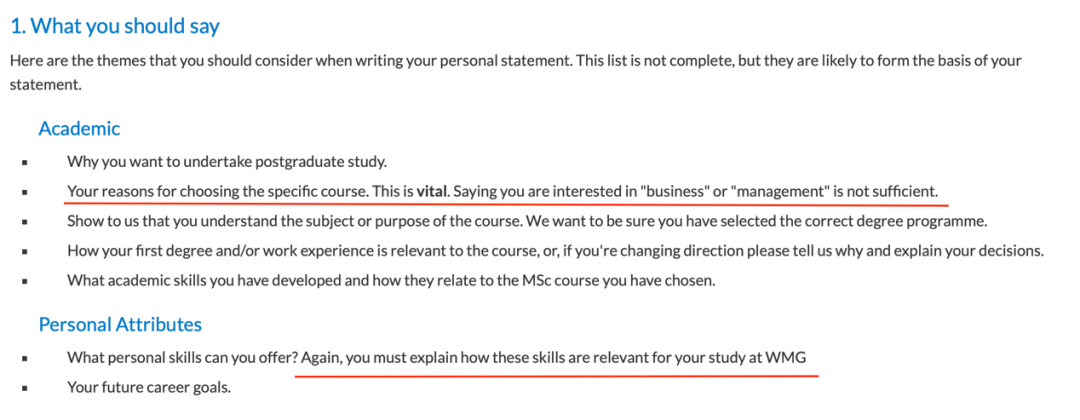Click the bullet before 'Show to us that you understand'

pyautogui.click(x=24, y=222)
